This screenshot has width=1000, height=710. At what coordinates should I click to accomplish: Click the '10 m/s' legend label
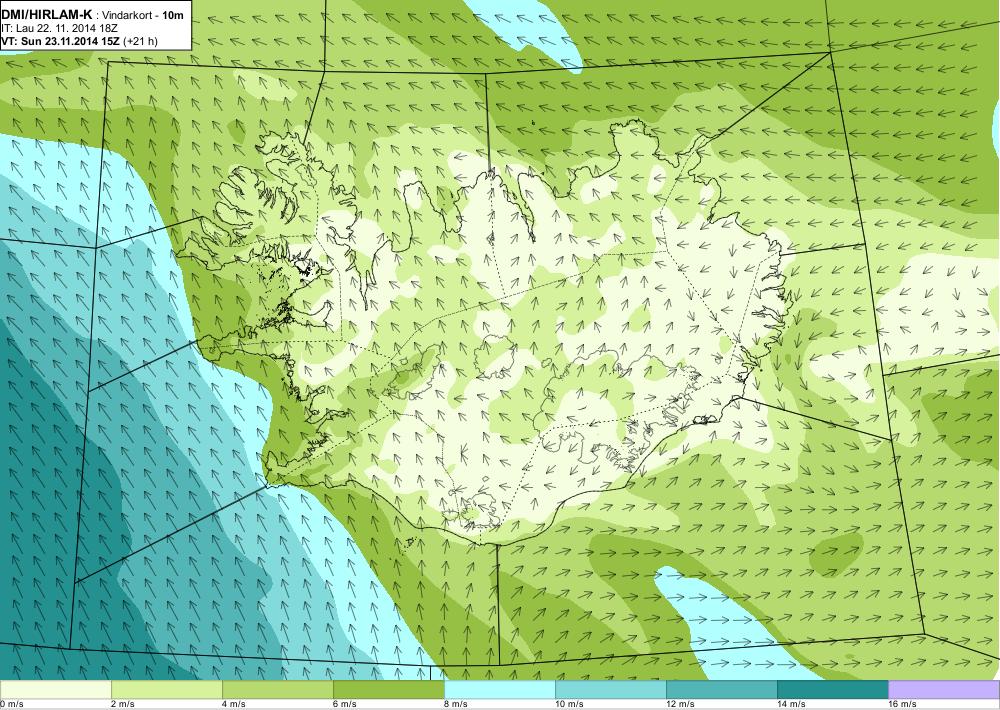pos(570,704)
